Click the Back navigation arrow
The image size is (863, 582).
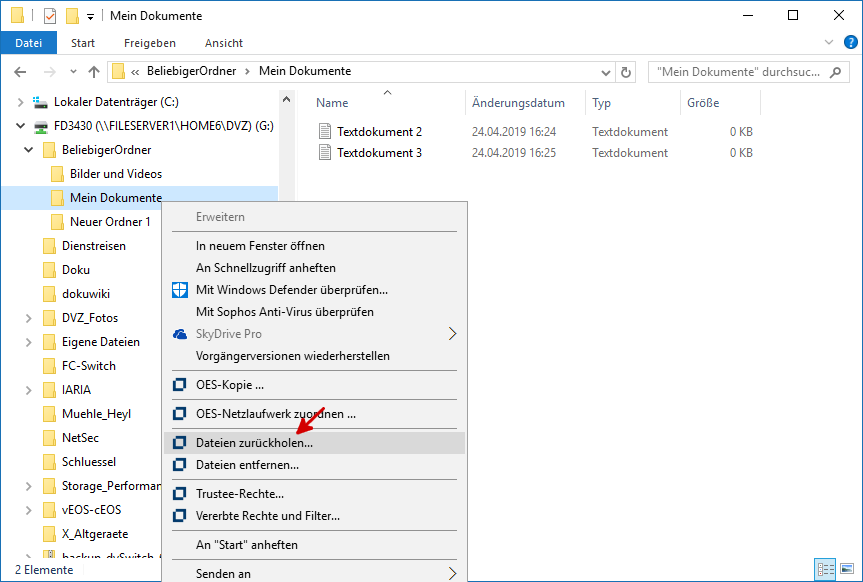pyautogui.click(x=21, y=72)
